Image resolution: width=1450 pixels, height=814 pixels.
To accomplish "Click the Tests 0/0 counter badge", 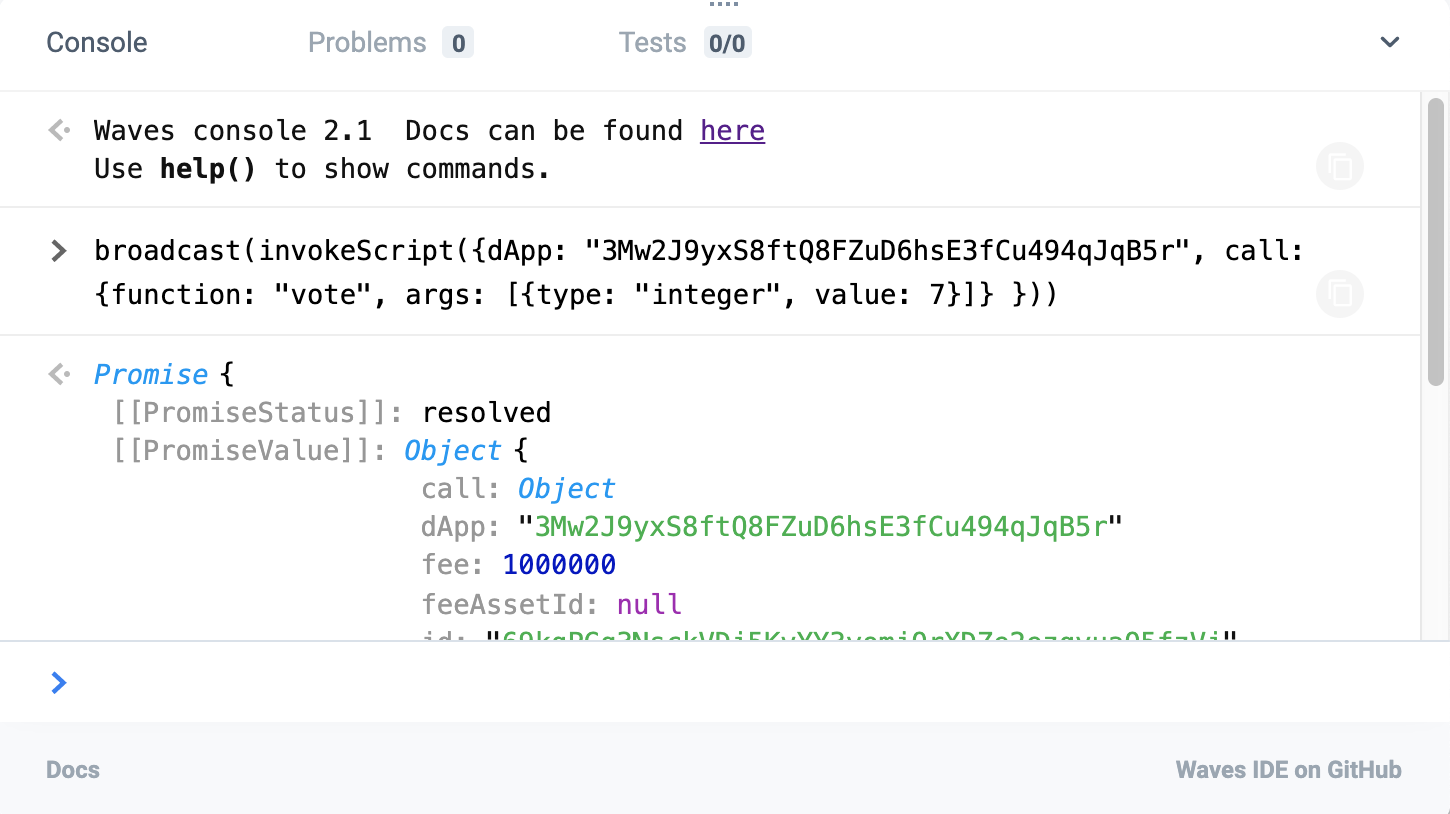I will coord(727,43).
